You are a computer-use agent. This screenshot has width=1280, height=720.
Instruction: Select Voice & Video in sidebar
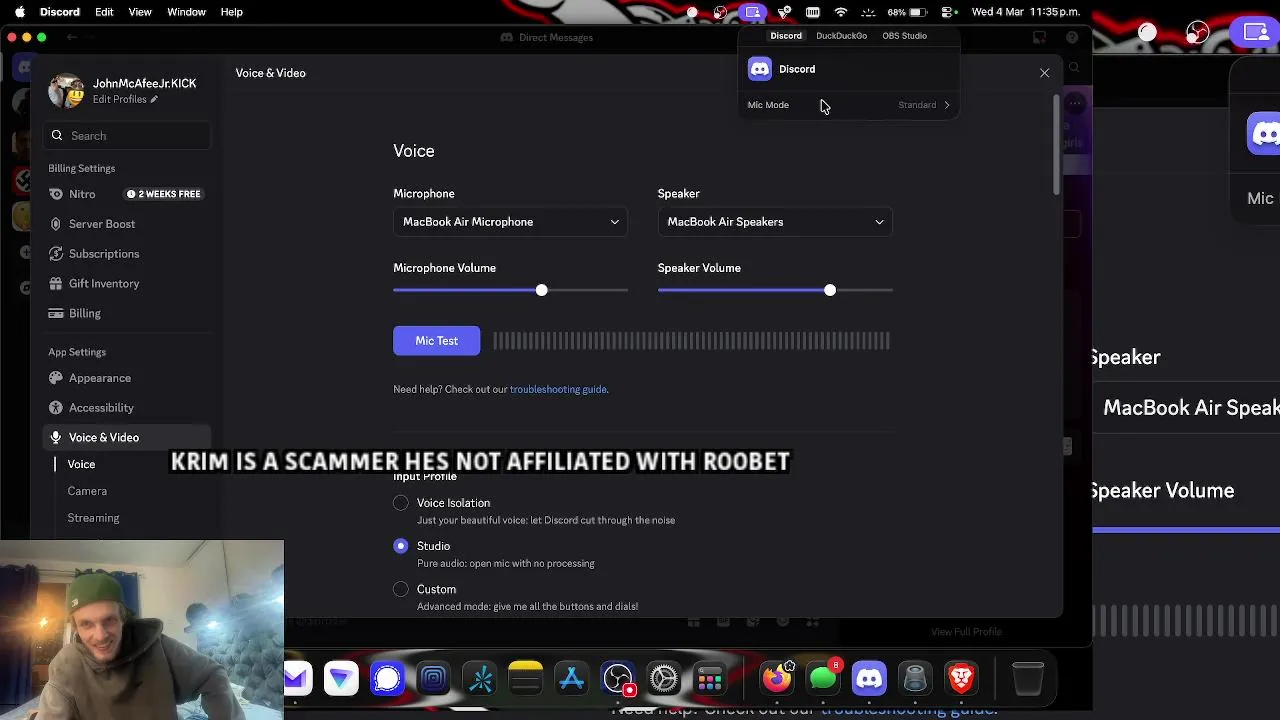tap(127, 438)
